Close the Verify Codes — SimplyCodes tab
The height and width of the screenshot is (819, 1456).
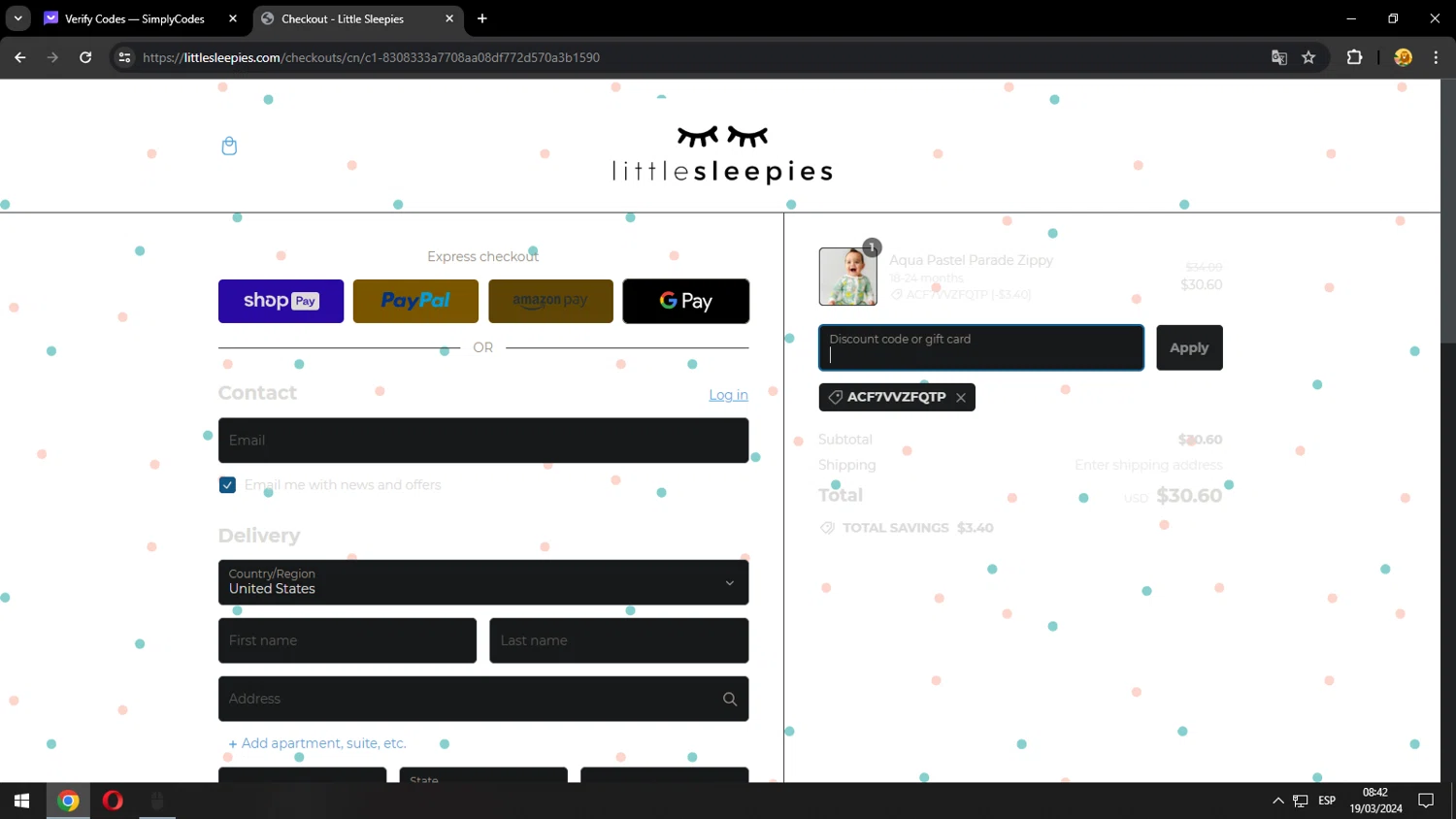tap(233, 18)
